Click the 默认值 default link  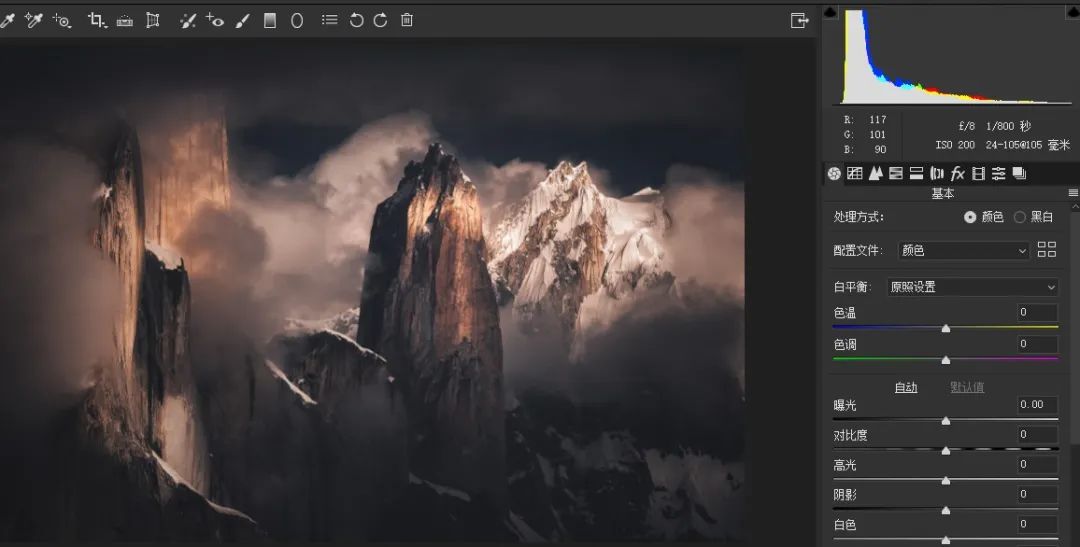point(967,387)
